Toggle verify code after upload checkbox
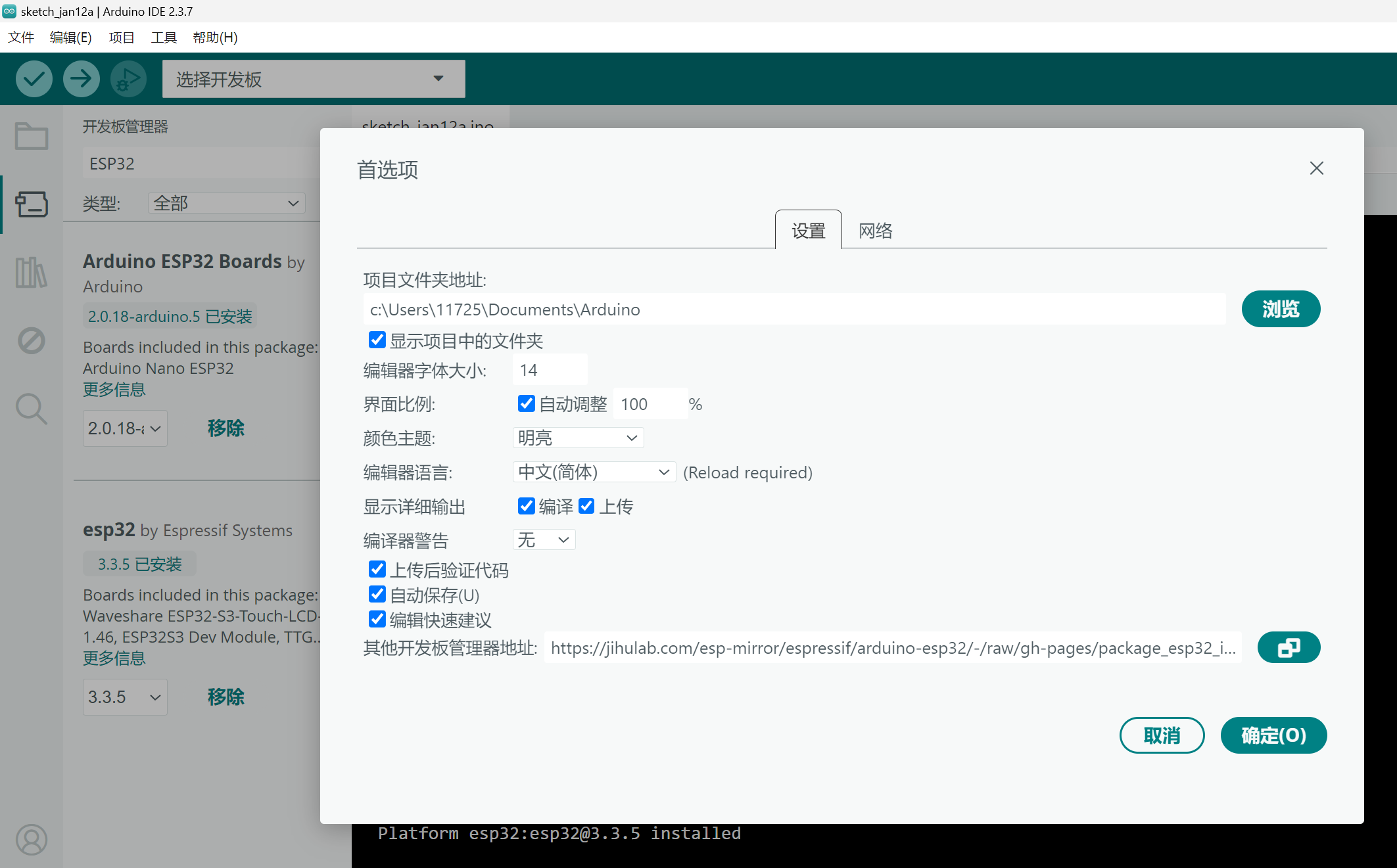Screen dimensions: 1397x868 click(x=377, y=569)
